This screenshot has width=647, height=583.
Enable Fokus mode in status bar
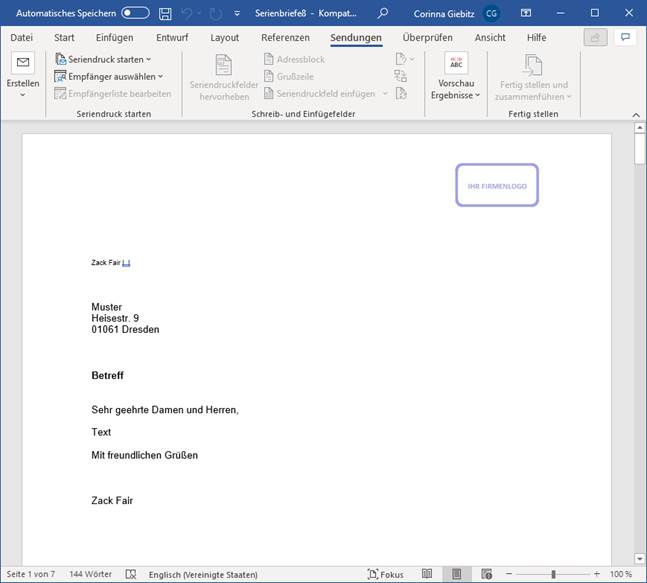(x=385, y=575)
